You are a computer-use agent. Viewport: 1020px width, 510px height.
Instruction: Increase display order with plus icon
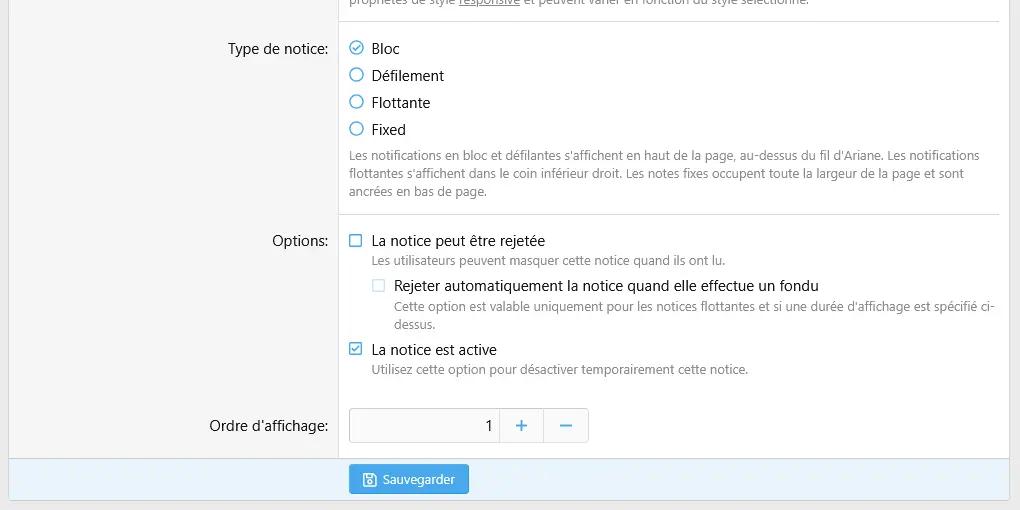tap(521, 425)
